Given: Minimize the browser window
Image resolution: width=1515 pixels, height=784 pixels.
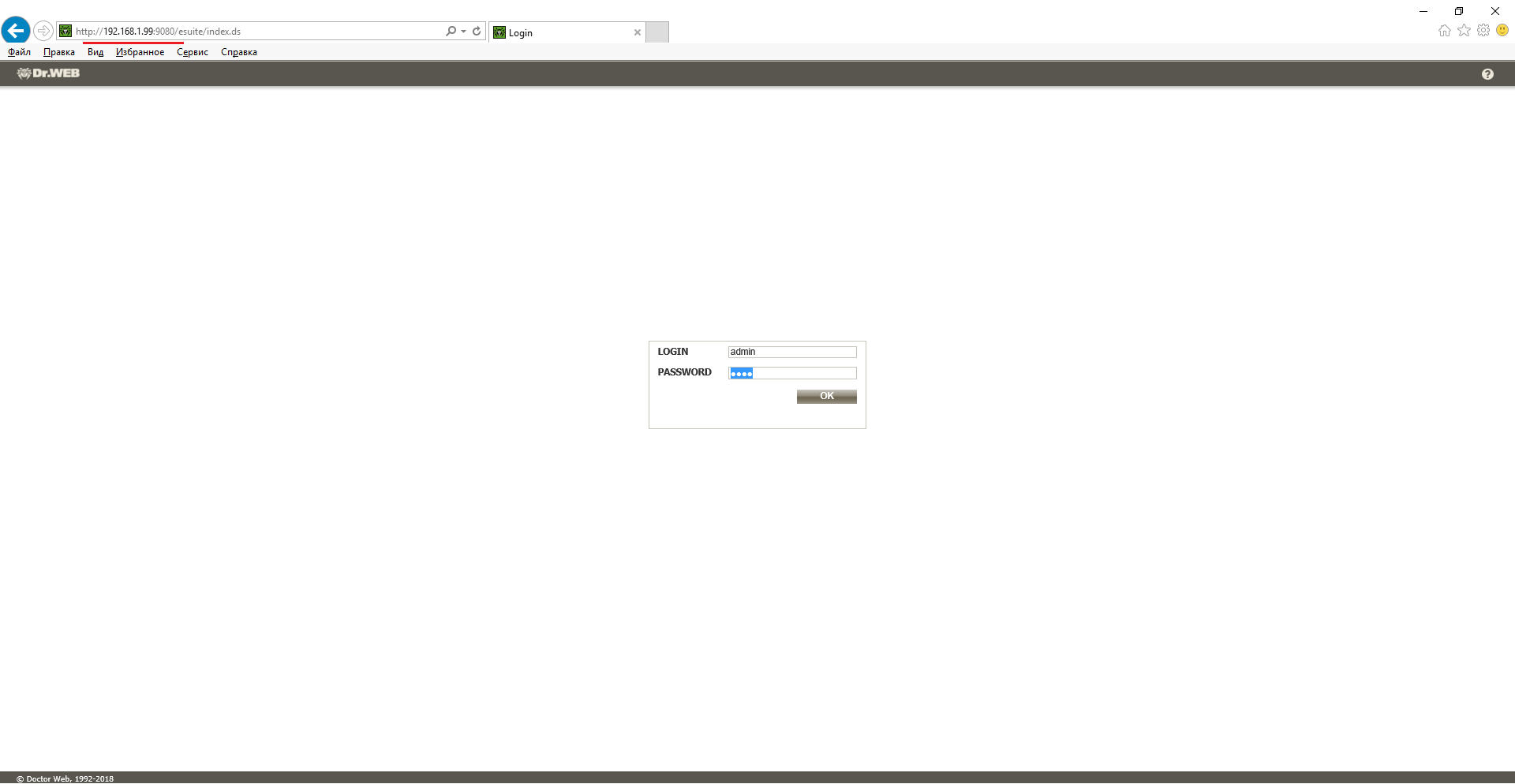Looking at the screenshot, I should tap(1423, 11).
